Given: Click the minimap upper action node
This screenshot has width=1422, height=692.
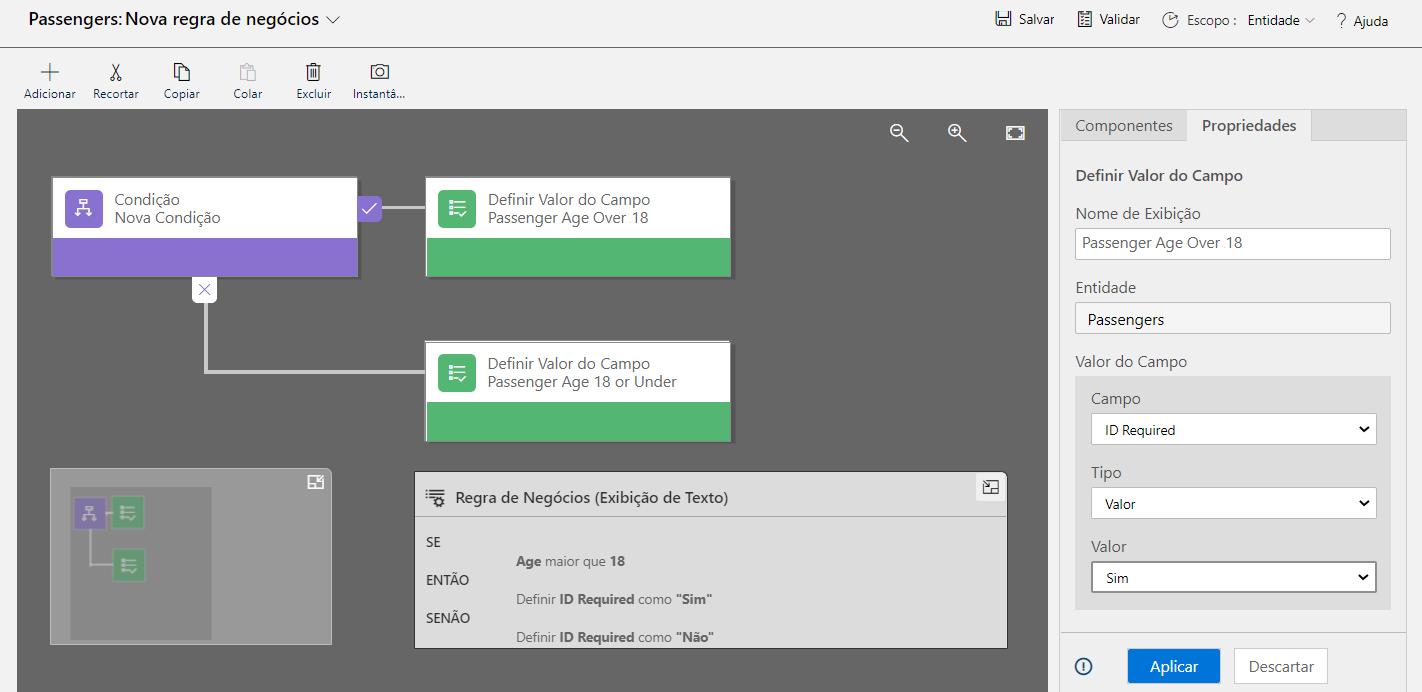Looking at the screenshot, I should (x=127, y=513).
